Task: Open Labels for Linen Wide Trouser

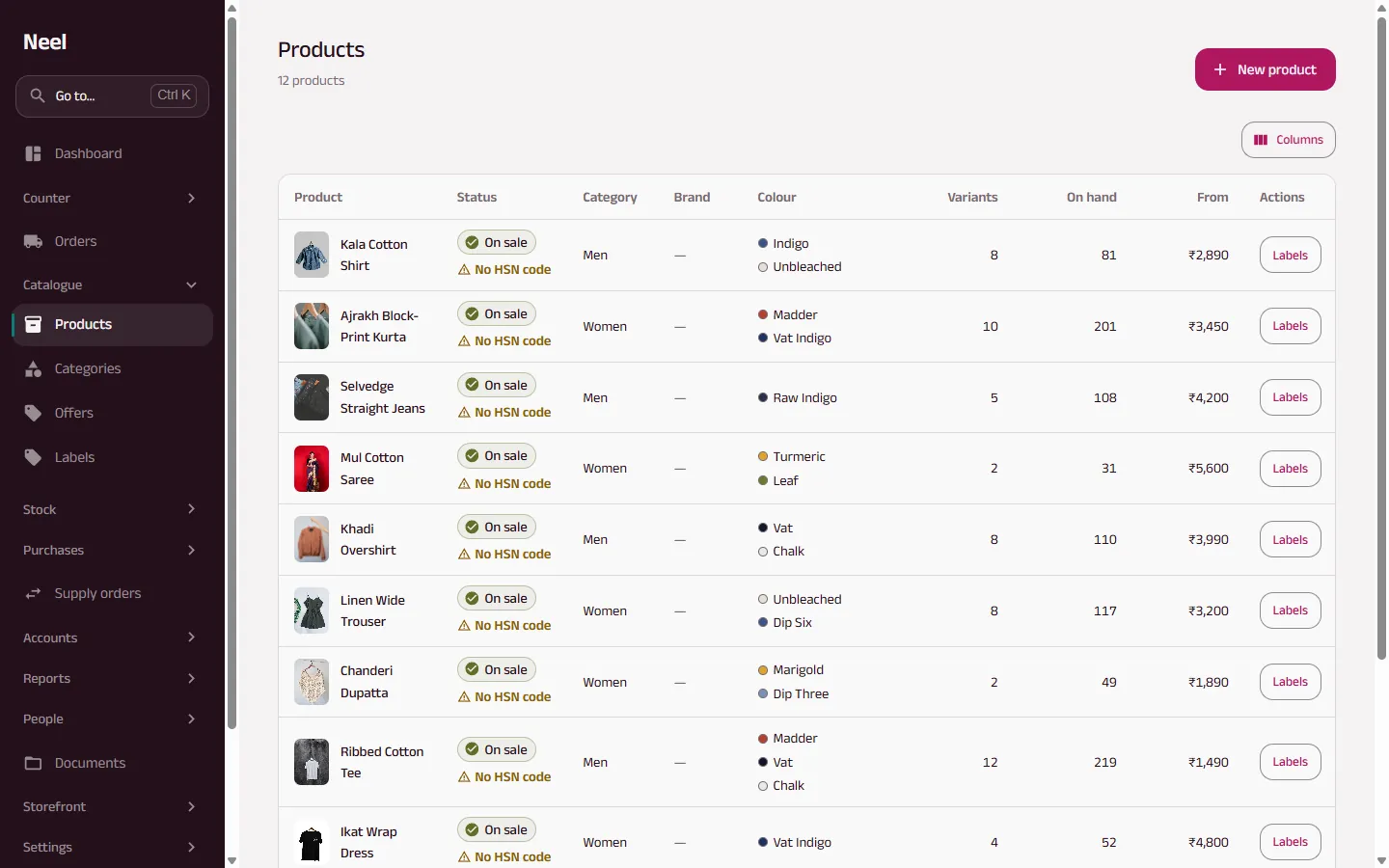Action: click(1290, 610)
